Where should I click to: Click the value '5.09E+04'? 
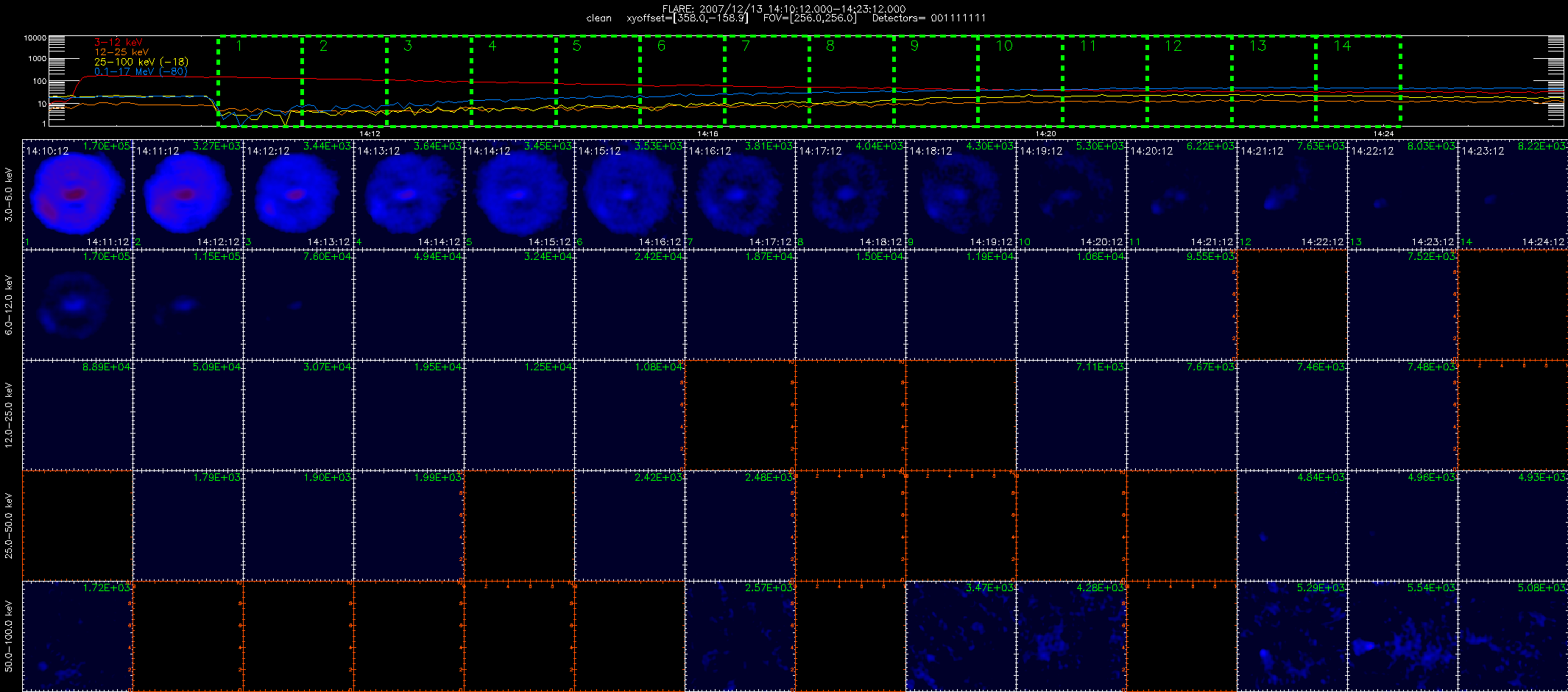(216, 367)
